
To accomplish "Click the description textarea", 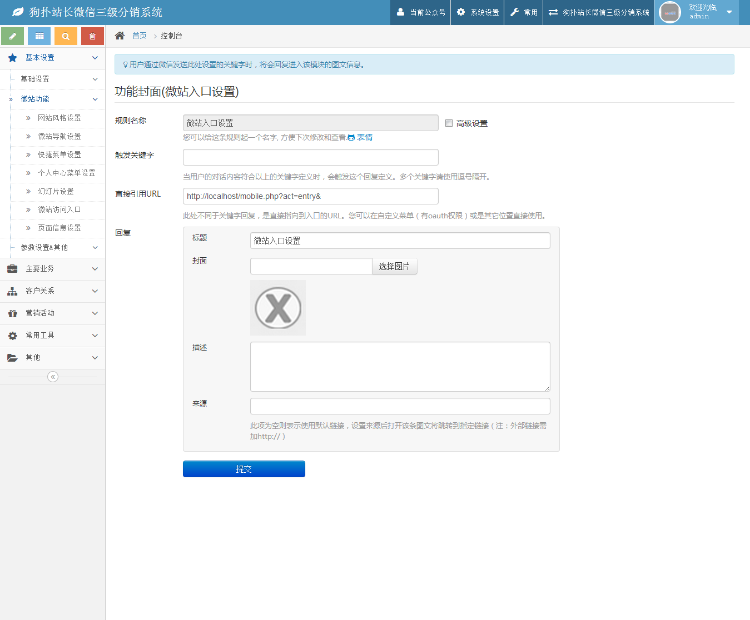I will pos(400,367).
